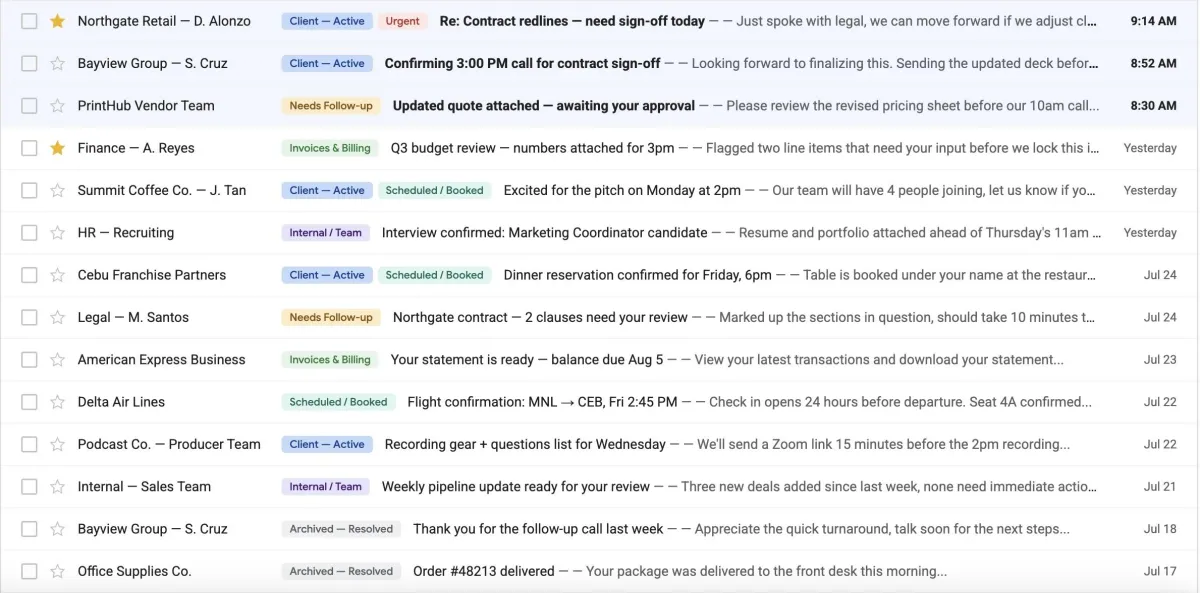Star the Legal M. Santos email
Screen dimensions: 1200x593
pyautogui.click(x=57, y=317)
